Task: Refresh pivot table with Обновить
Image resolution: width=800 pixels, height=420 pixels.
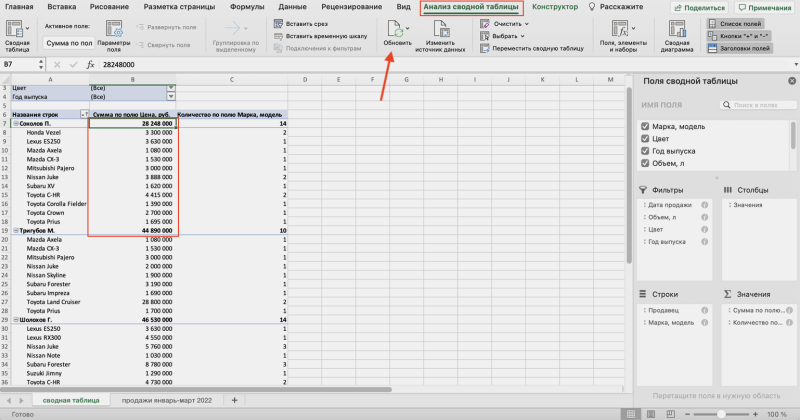Action: 397,34
